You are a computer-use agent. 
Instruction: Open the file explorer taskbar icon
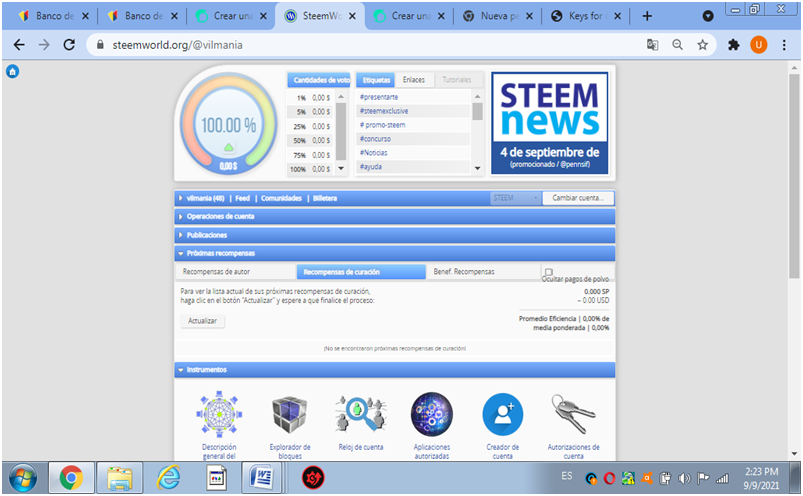click(x=119, y=478)
